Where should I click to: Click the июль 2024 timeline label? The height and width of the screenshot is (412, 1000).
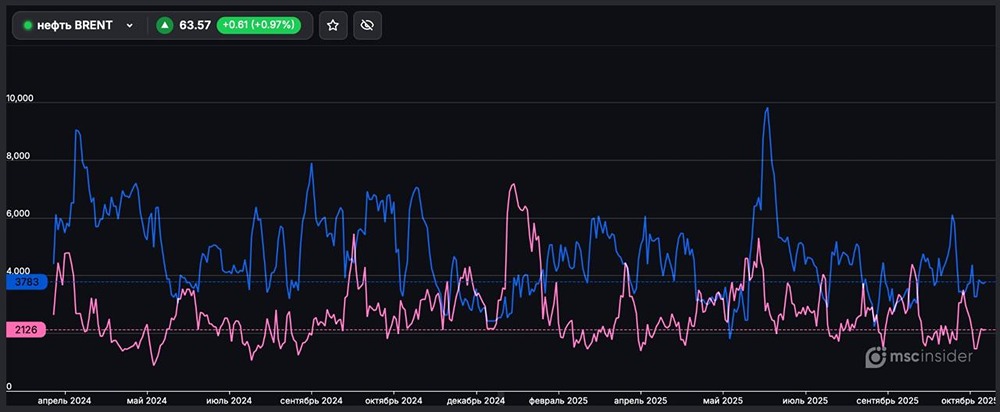(228, 400)
